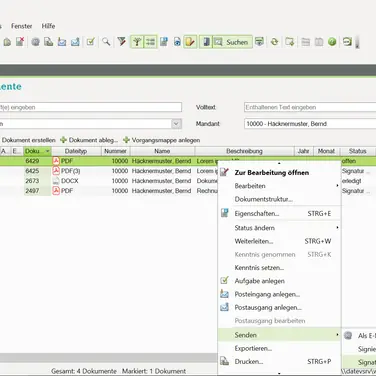Click the task checkmark icon in the toolbar
The image size is (376, 376).
coord(91,42)
